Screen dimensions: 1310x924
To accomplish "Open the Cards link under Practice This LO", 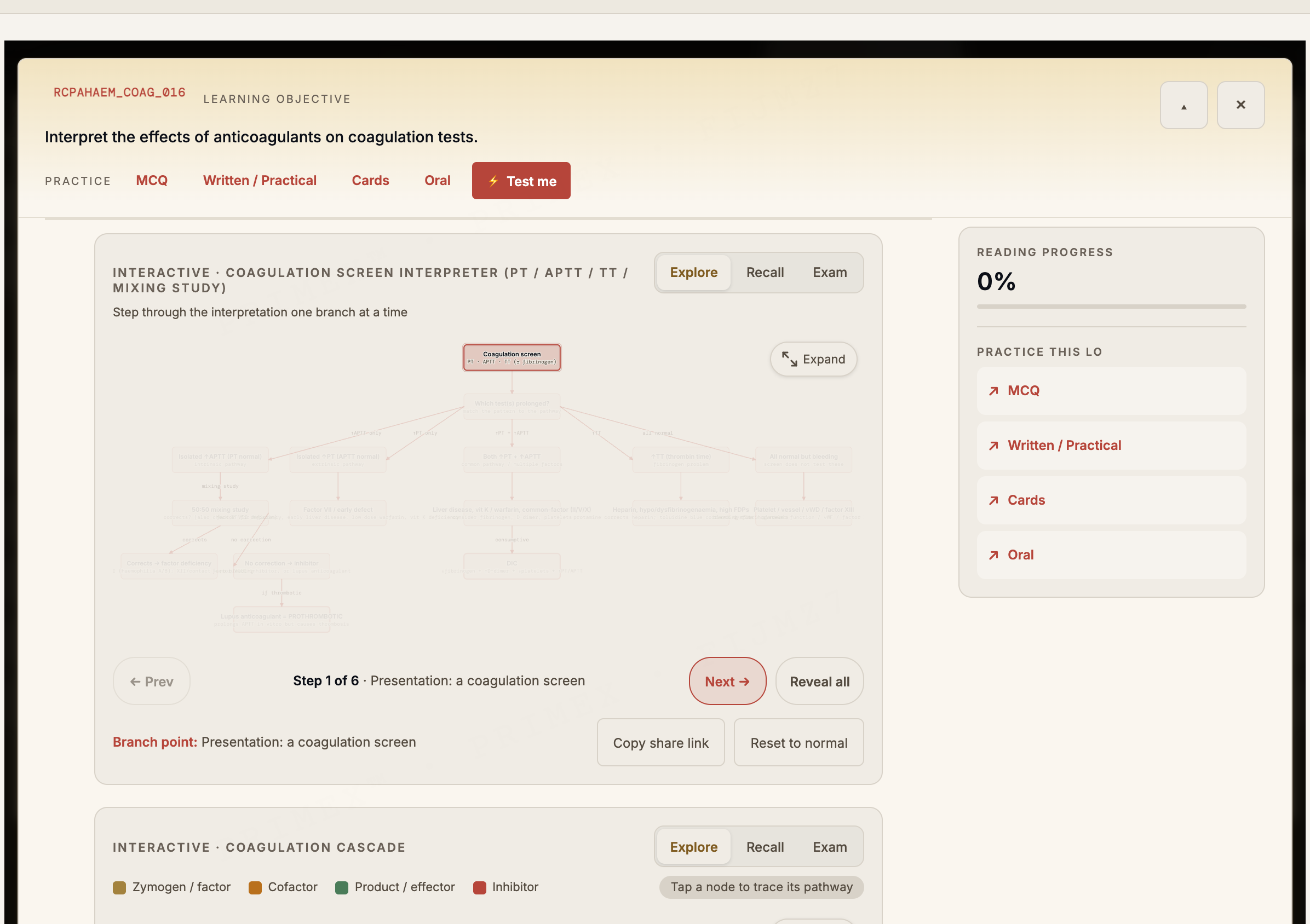I will point(1111,500).
